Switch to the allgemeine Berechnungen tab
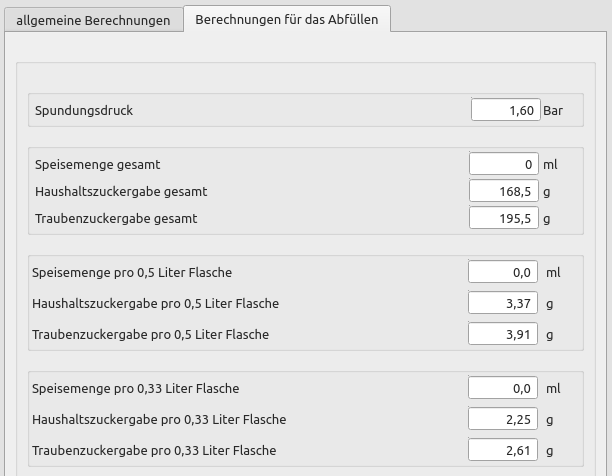Screen dimensions: 612x476 click(x=93, y=19)
